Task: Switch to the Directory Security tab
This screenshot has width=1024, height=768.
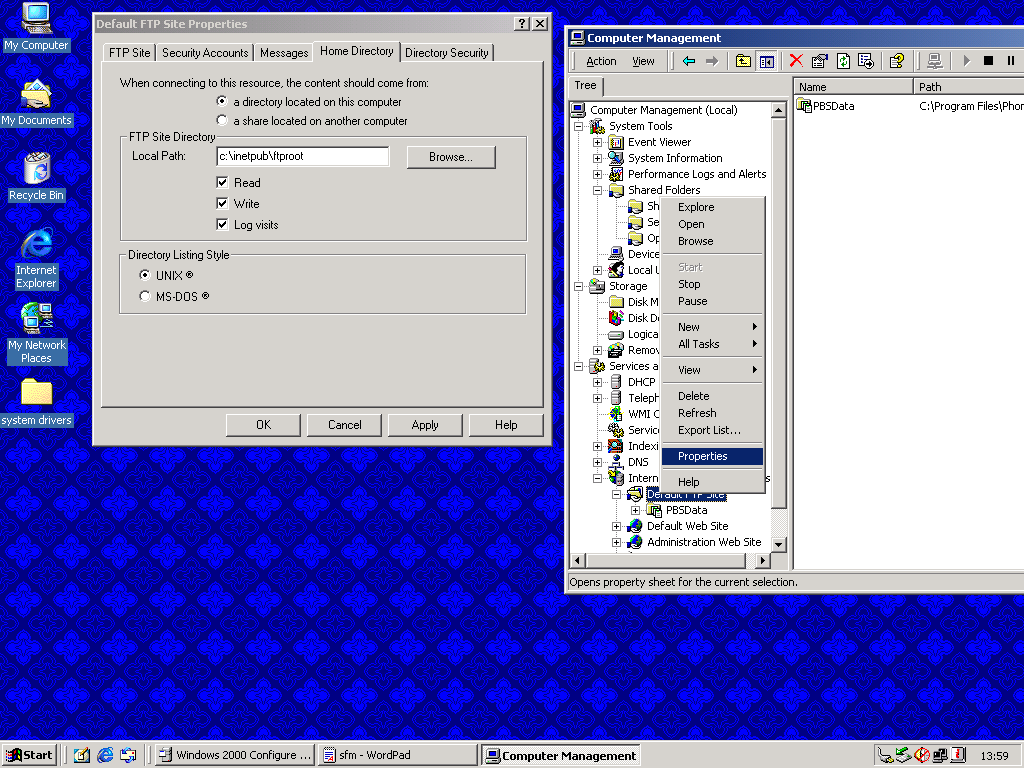Action: click(x=447, y=52)
